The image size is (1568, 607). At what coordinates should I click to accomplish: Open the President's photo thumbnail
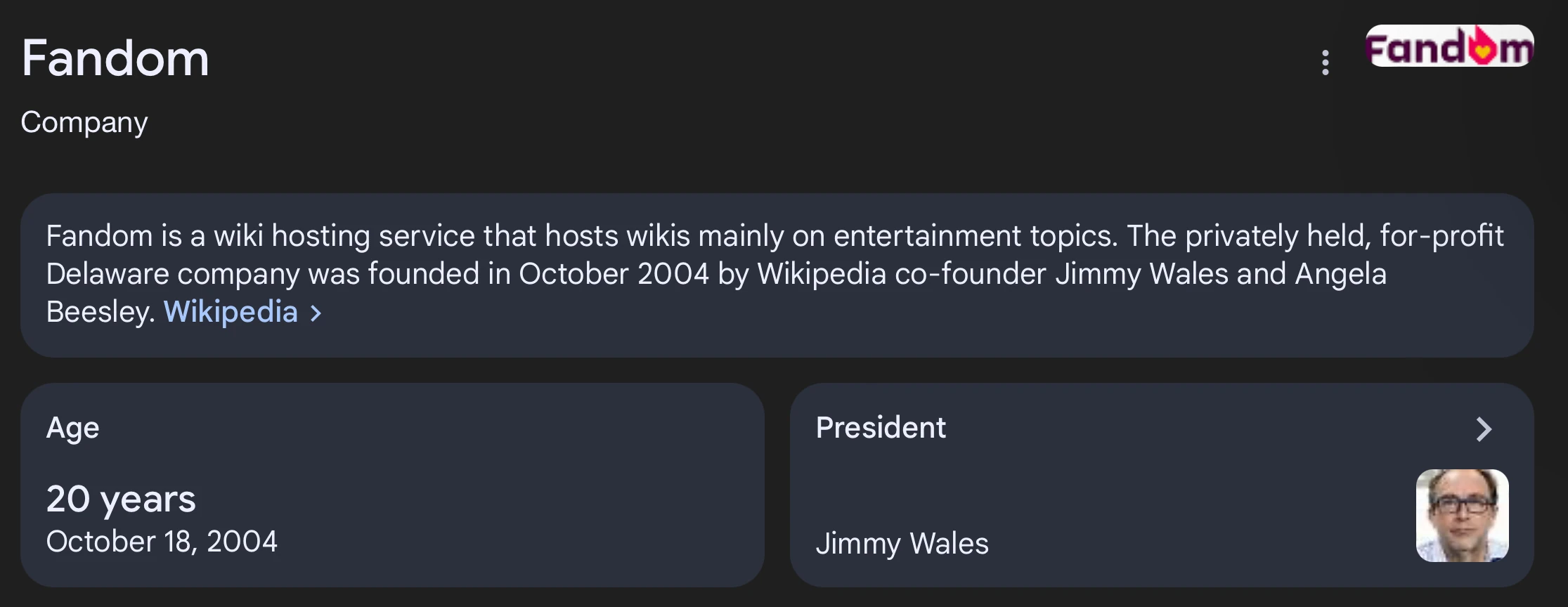point(1462,516)
